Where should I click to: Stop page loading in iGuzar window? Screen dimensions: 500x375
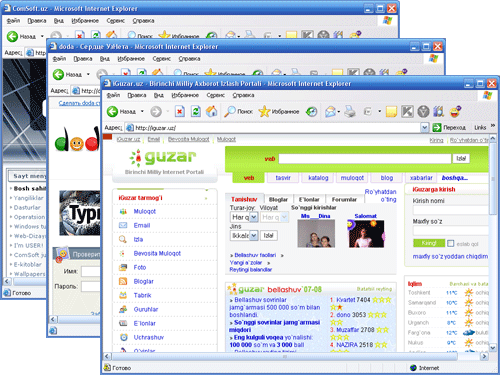[x=180, y=111]
